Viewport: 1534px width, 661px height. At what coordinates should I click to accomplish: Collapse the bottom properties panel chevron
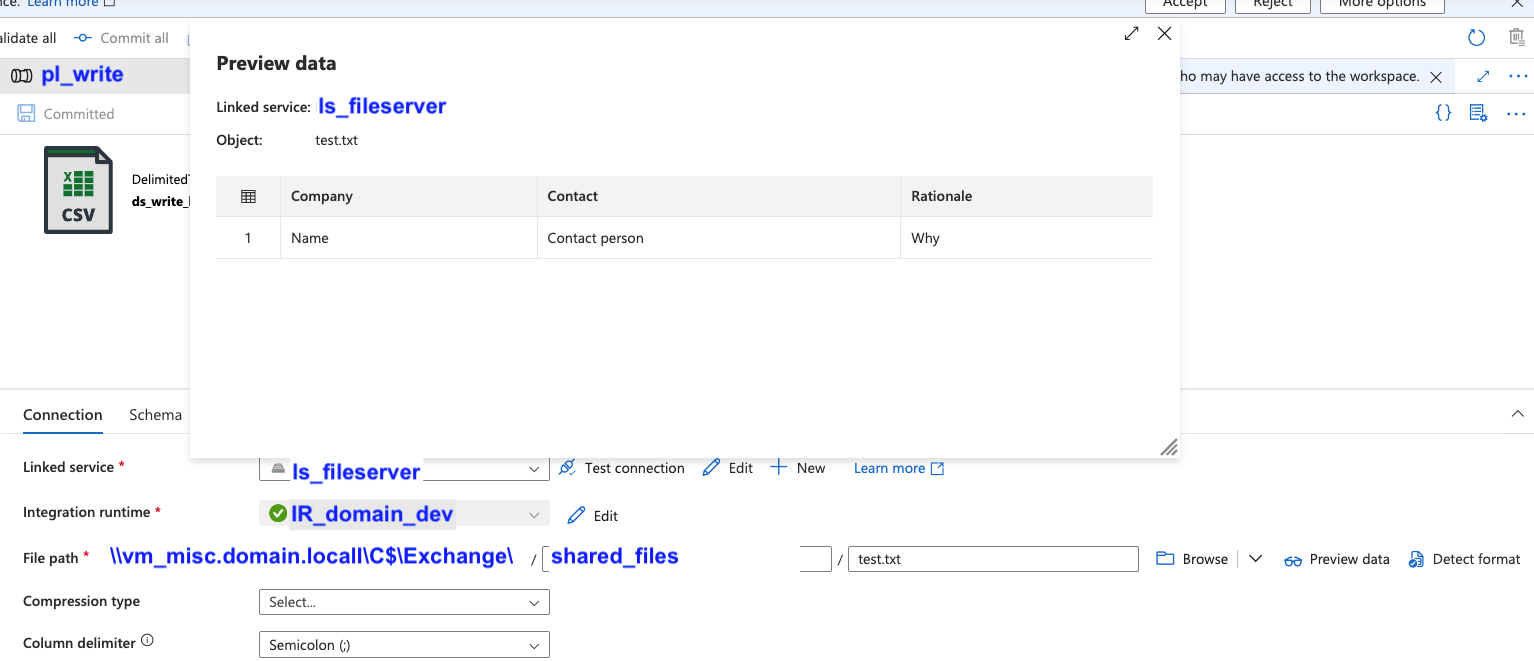pyautogui.click(x=1517, y=414)
